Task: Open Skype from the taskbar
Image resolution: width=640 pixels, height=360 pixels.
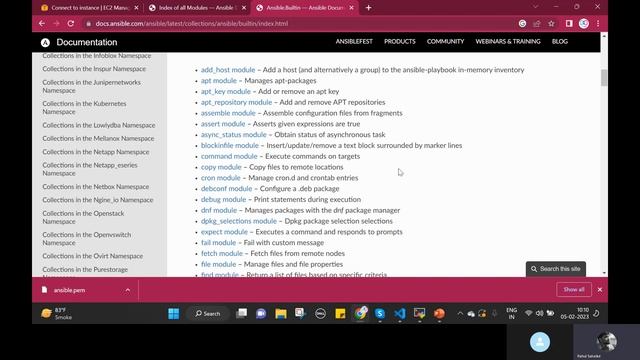Action: pyautogui.click(x=380, y=313)
